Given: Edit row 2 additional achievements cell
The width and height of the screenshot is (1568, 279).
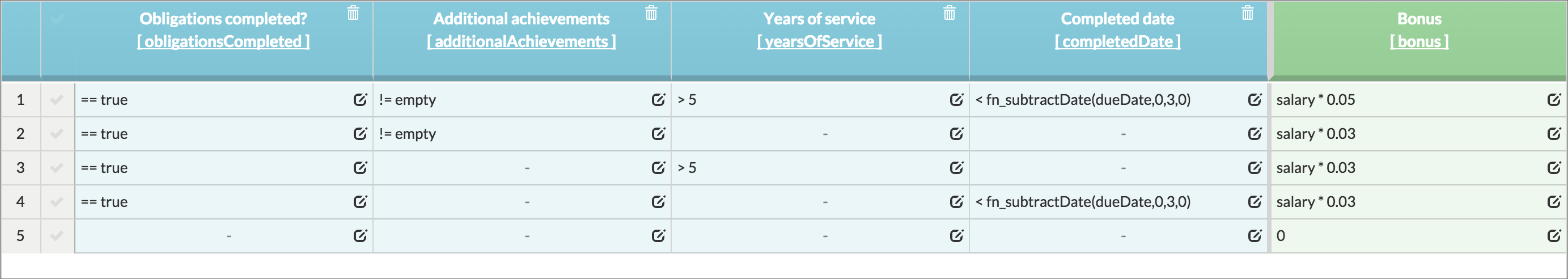Looking at the screenshot, I should click(659, 133).
